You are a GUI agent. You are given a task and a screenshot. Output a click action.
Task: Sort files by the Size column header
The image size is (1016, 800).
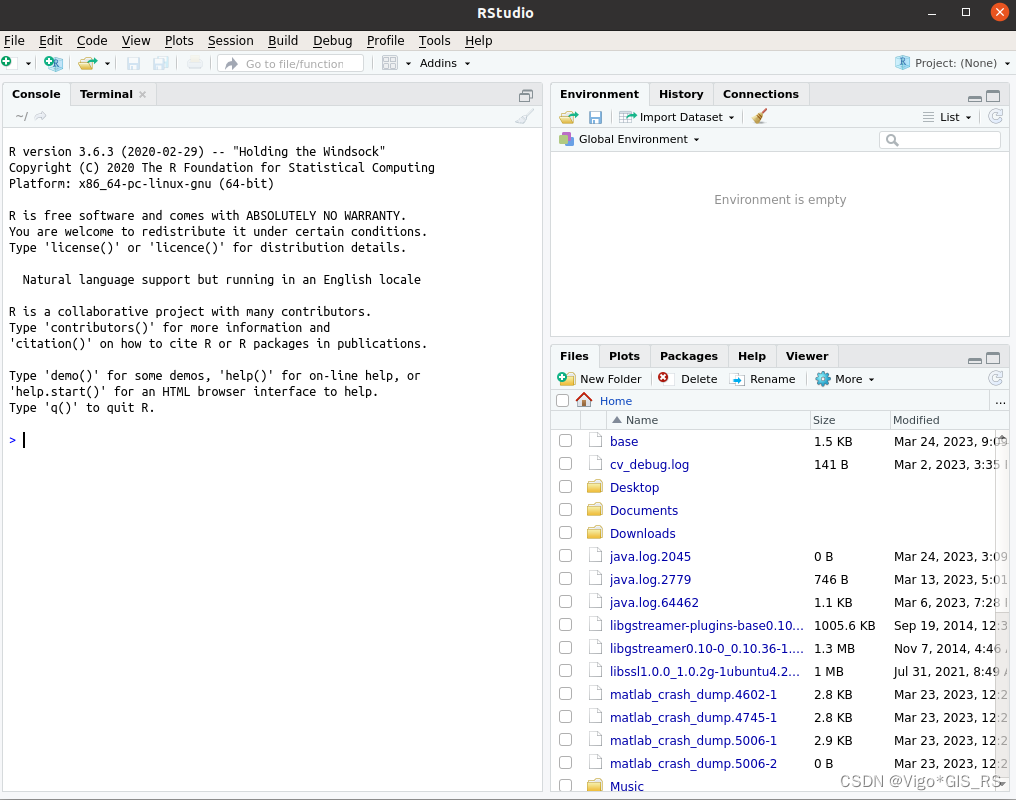coord(850,420)
